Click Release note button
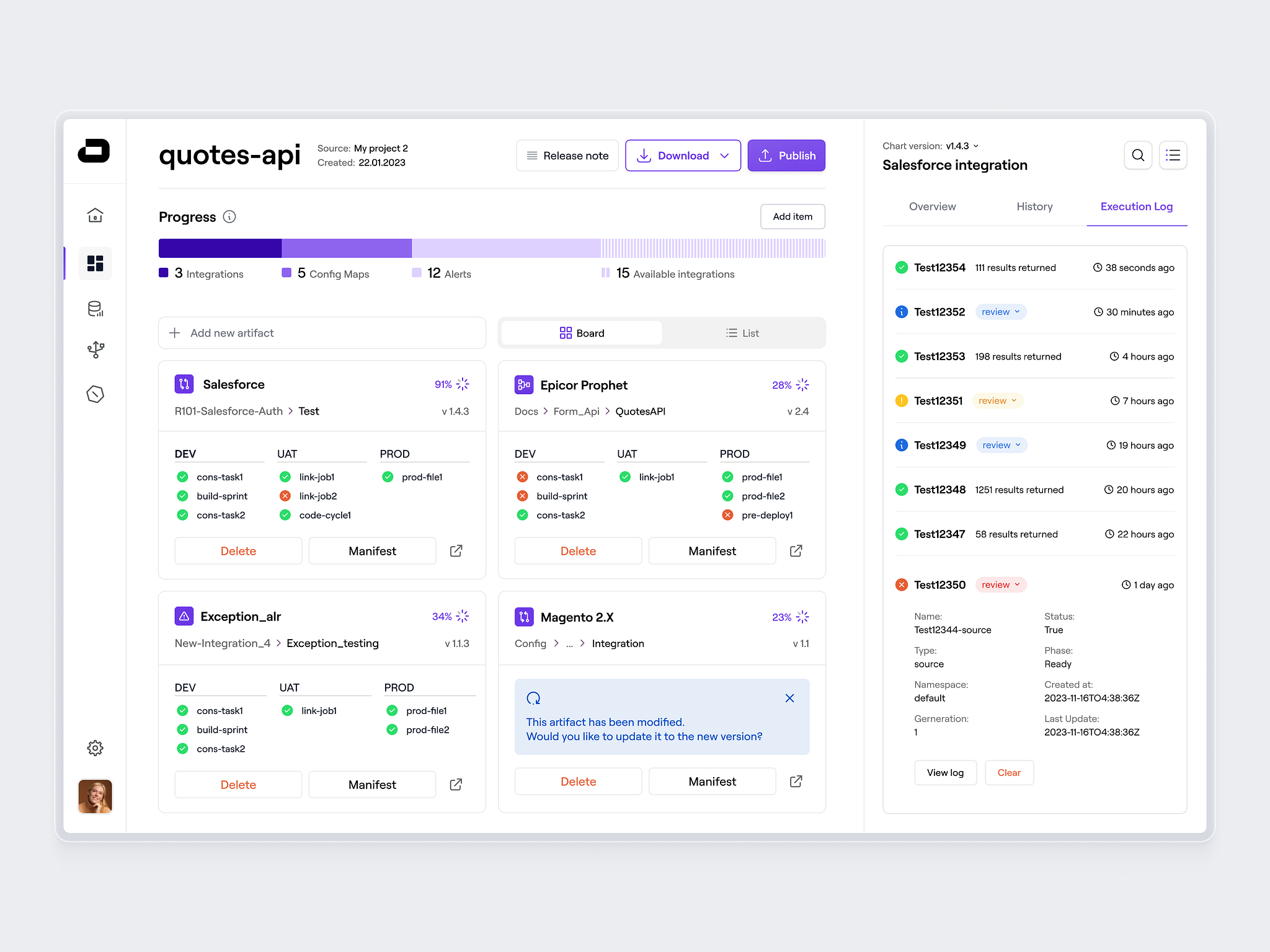The image size is (1270, 952). (567, 156)
